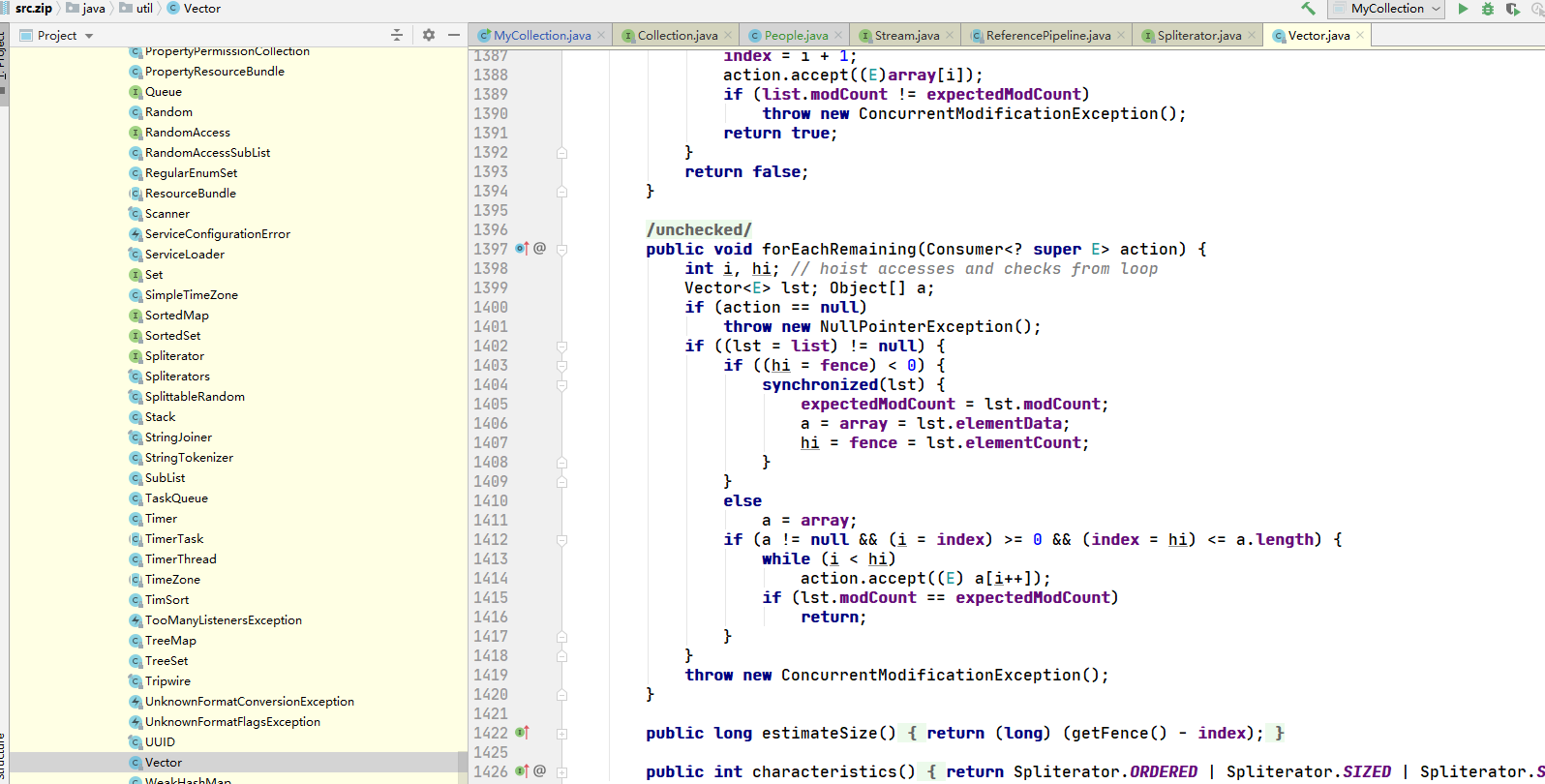
Task: Select TimSort in the project tree
Action: pyautogui.click(x=167, y=600)
